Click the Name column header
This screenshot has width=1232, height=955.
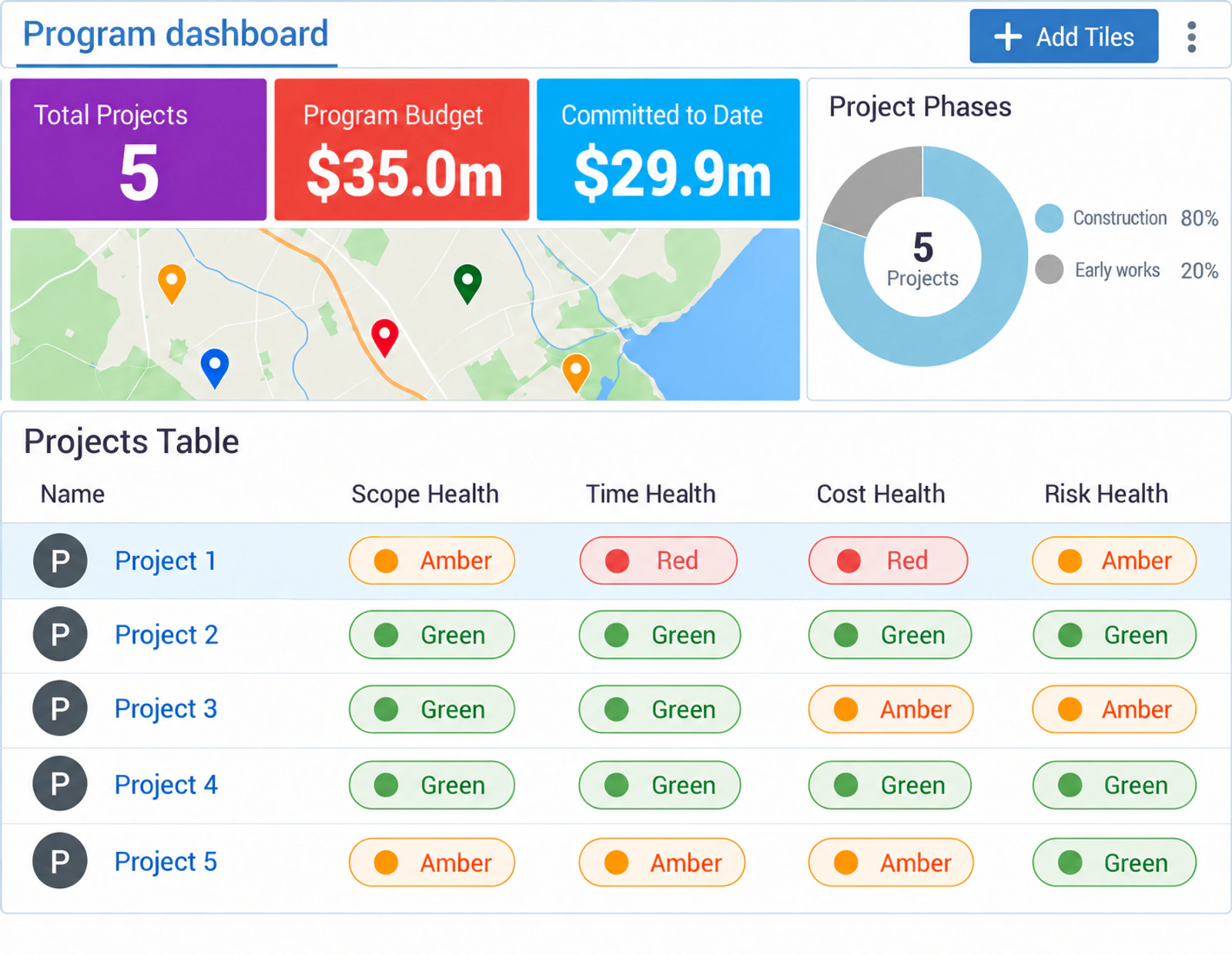[72, 494]
